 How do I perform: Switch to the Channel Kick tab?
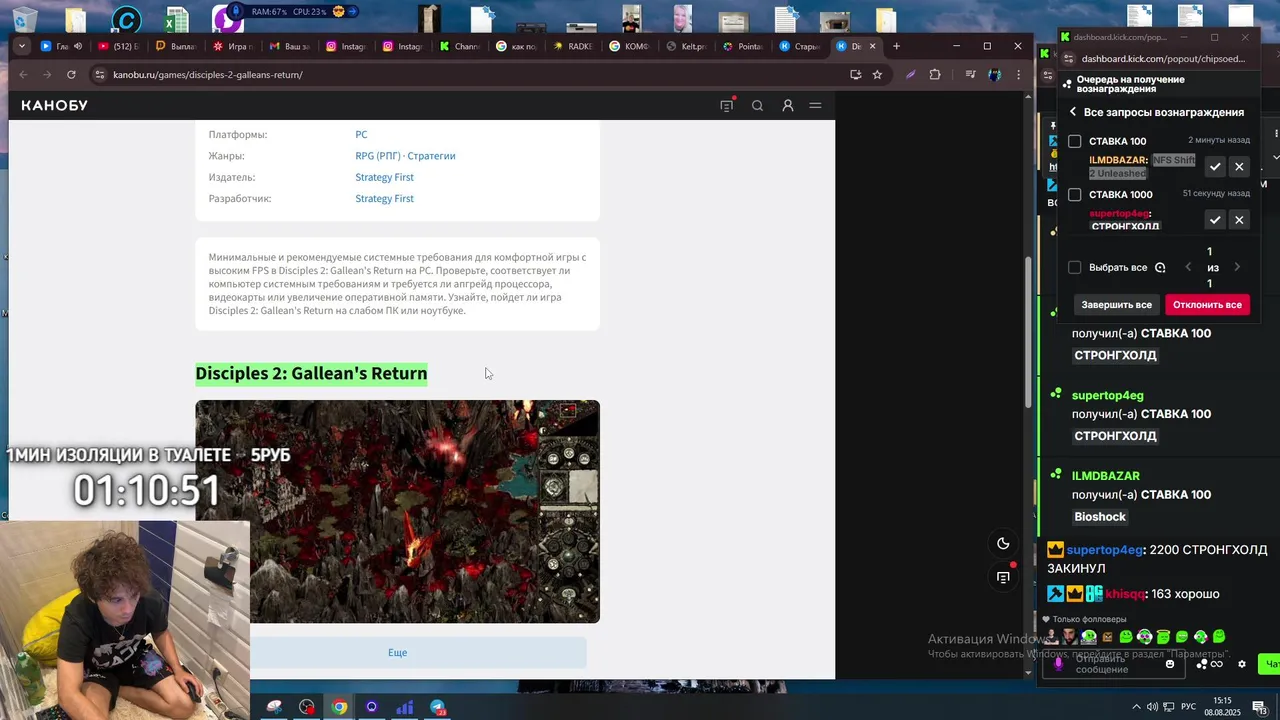click(x=459, y=46)
